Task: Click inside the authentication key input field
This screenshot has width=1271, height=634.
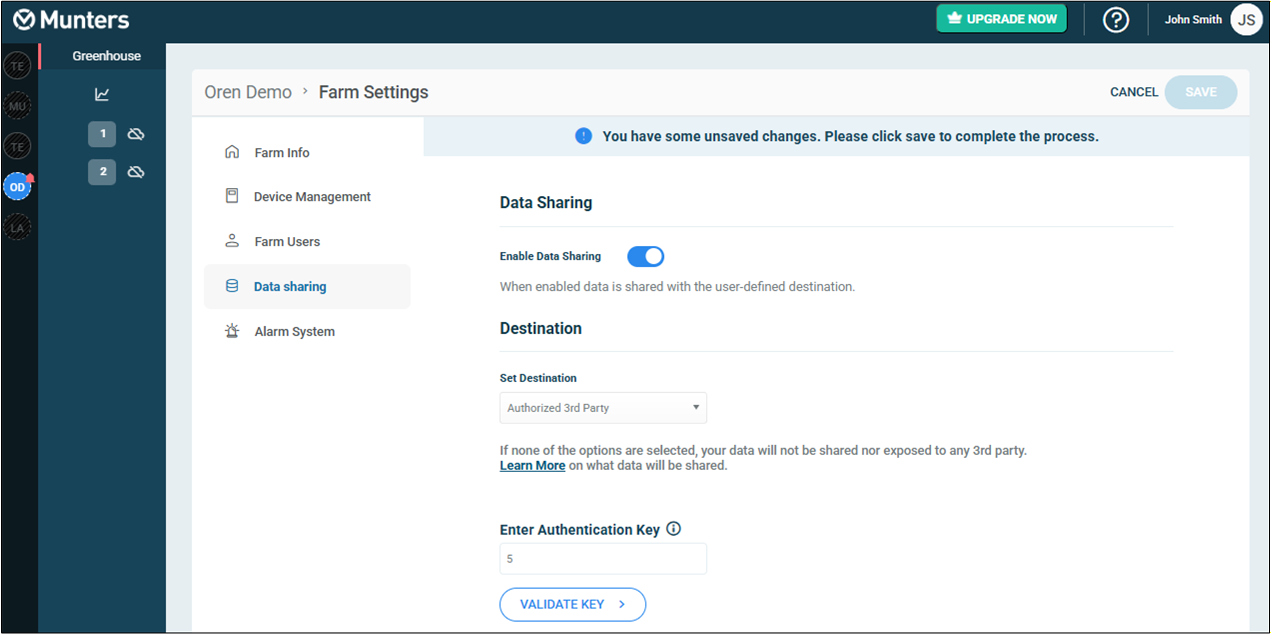Action: [602, 558]
